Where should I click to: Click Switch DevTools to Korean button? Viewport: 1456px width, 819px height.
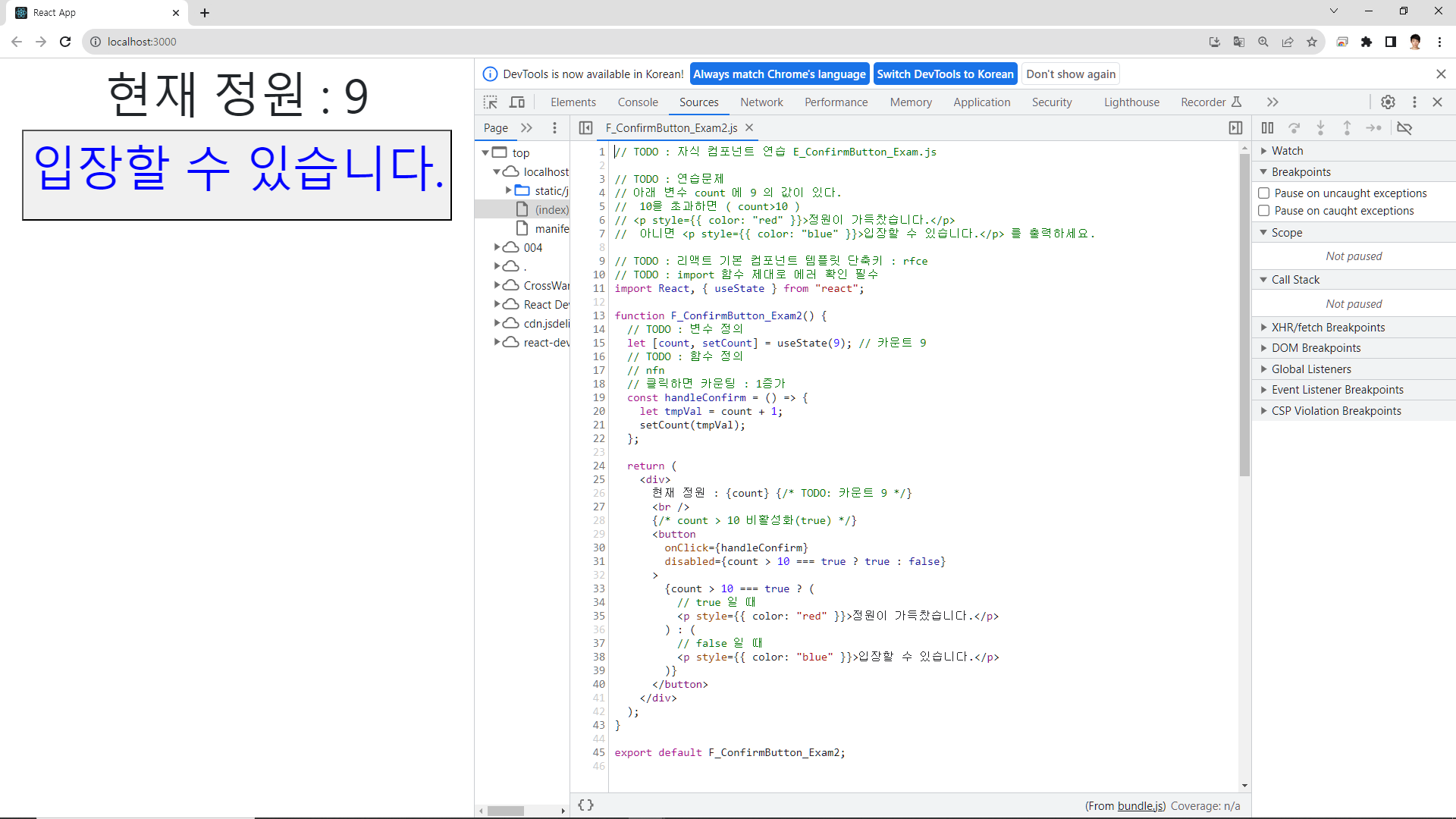coord(945,74)
